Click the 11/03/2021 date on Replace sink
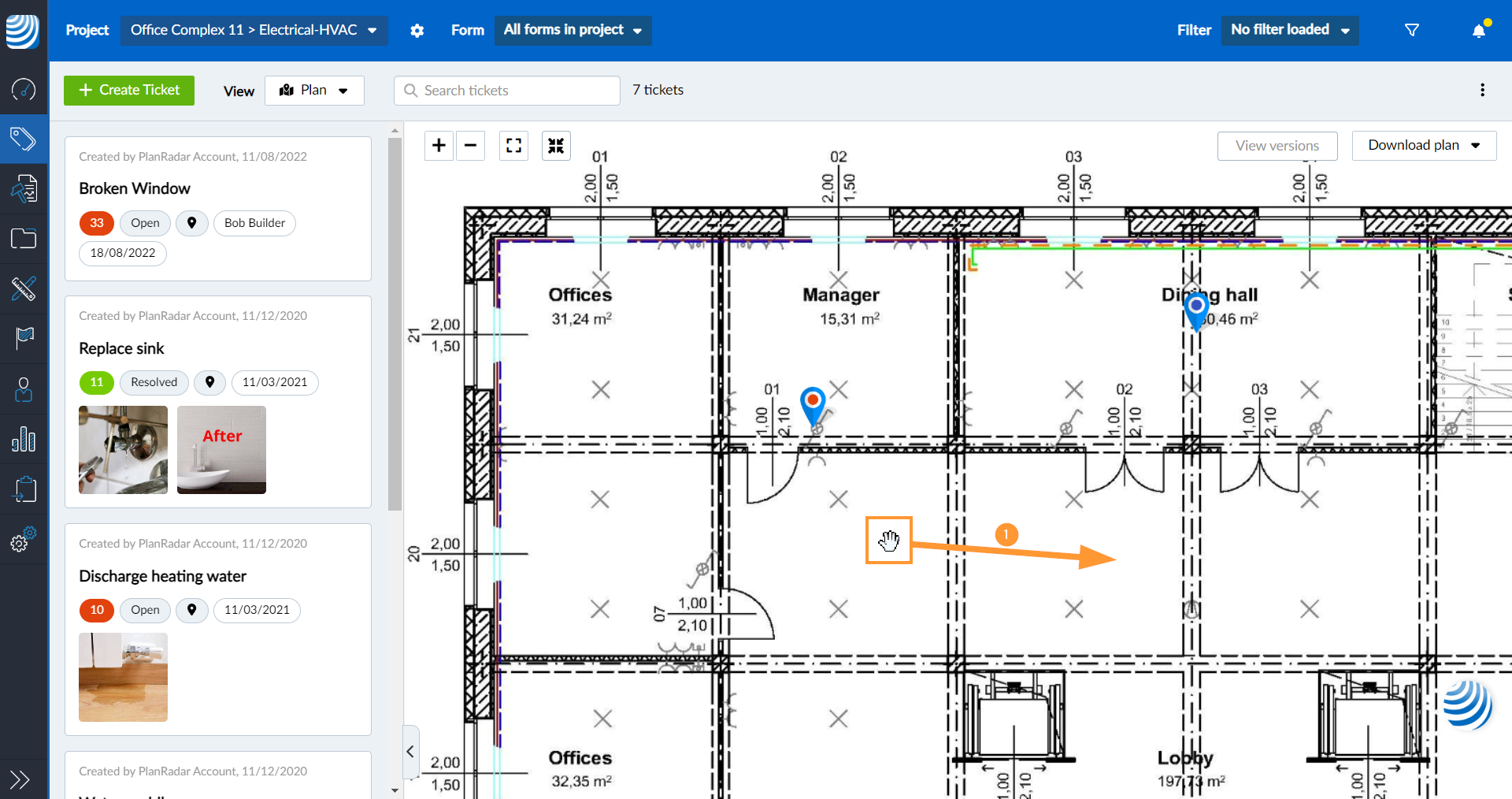The width and height of the screenshot is (1512, 799). [275, 382]
